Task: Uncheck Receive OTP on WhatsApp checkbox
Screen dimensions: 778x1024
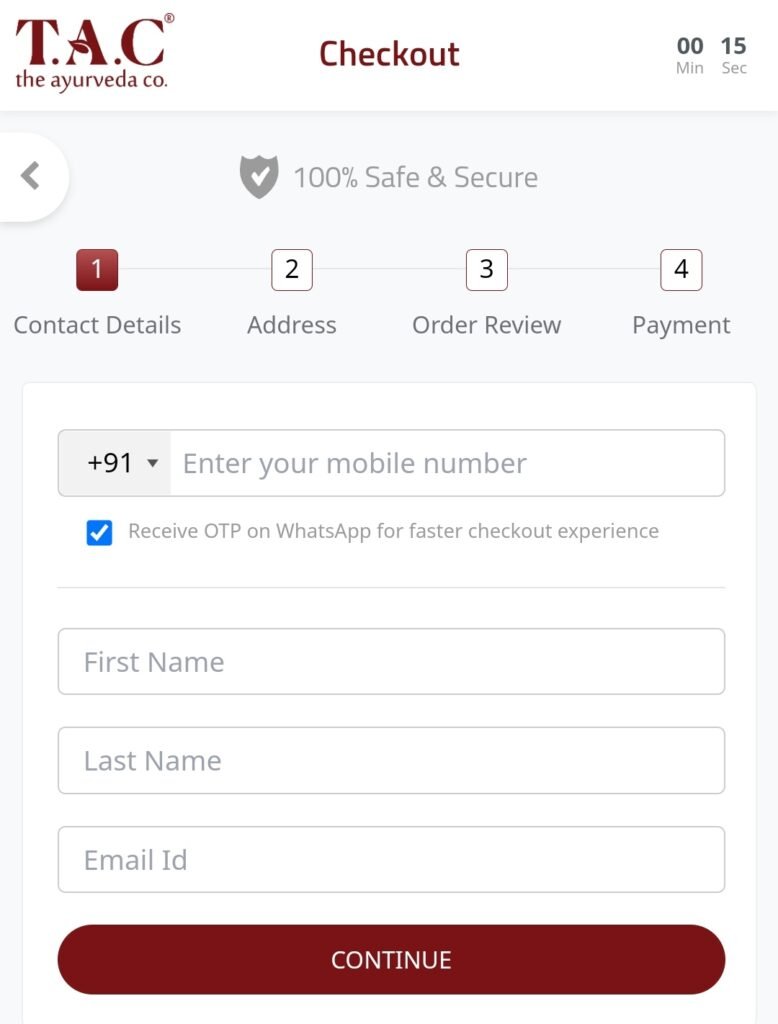Action: (x=99, y=532)
